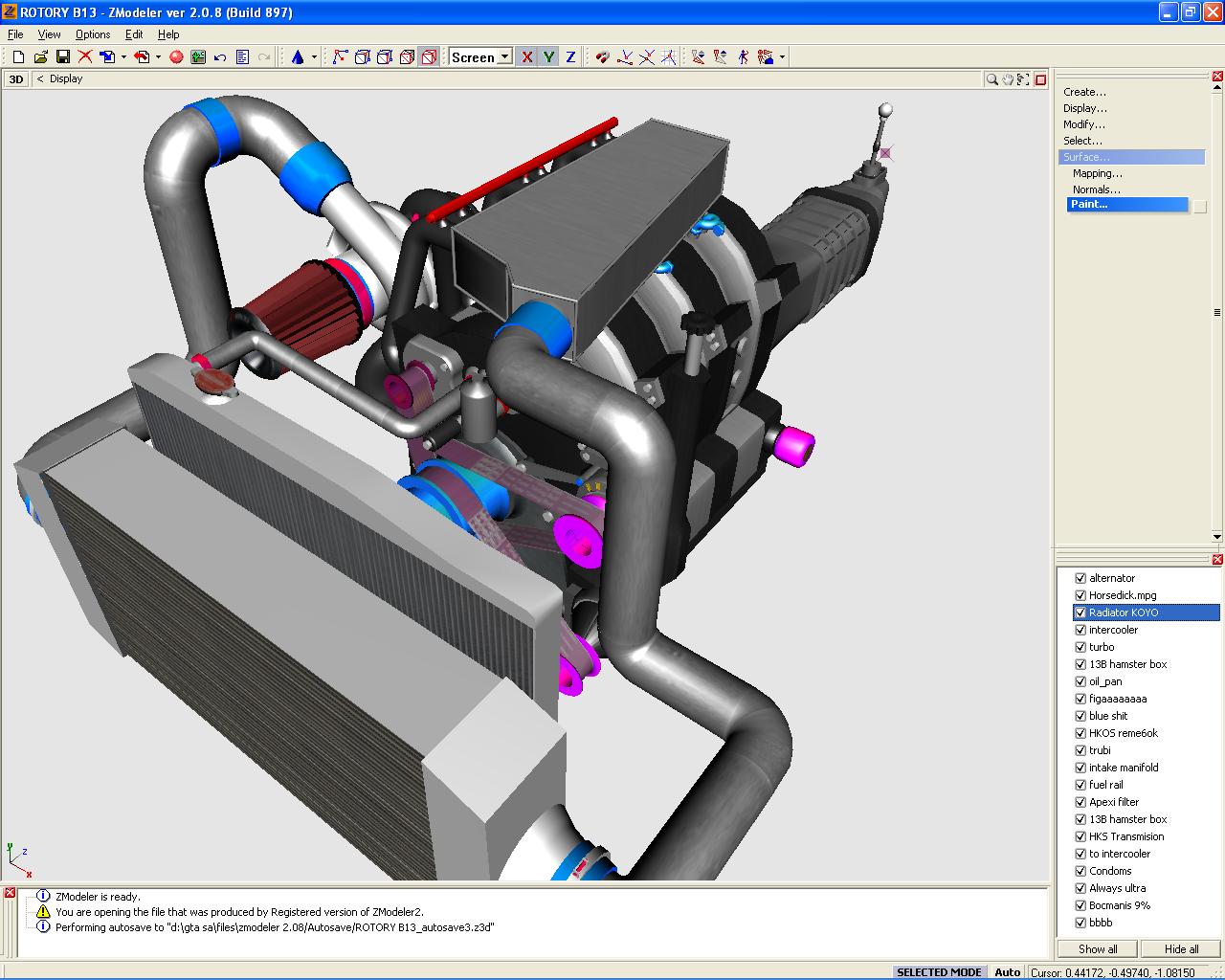Switch to Vertices level selection icon
This screenshot has width=1225, height=980.
pos(340,57)
